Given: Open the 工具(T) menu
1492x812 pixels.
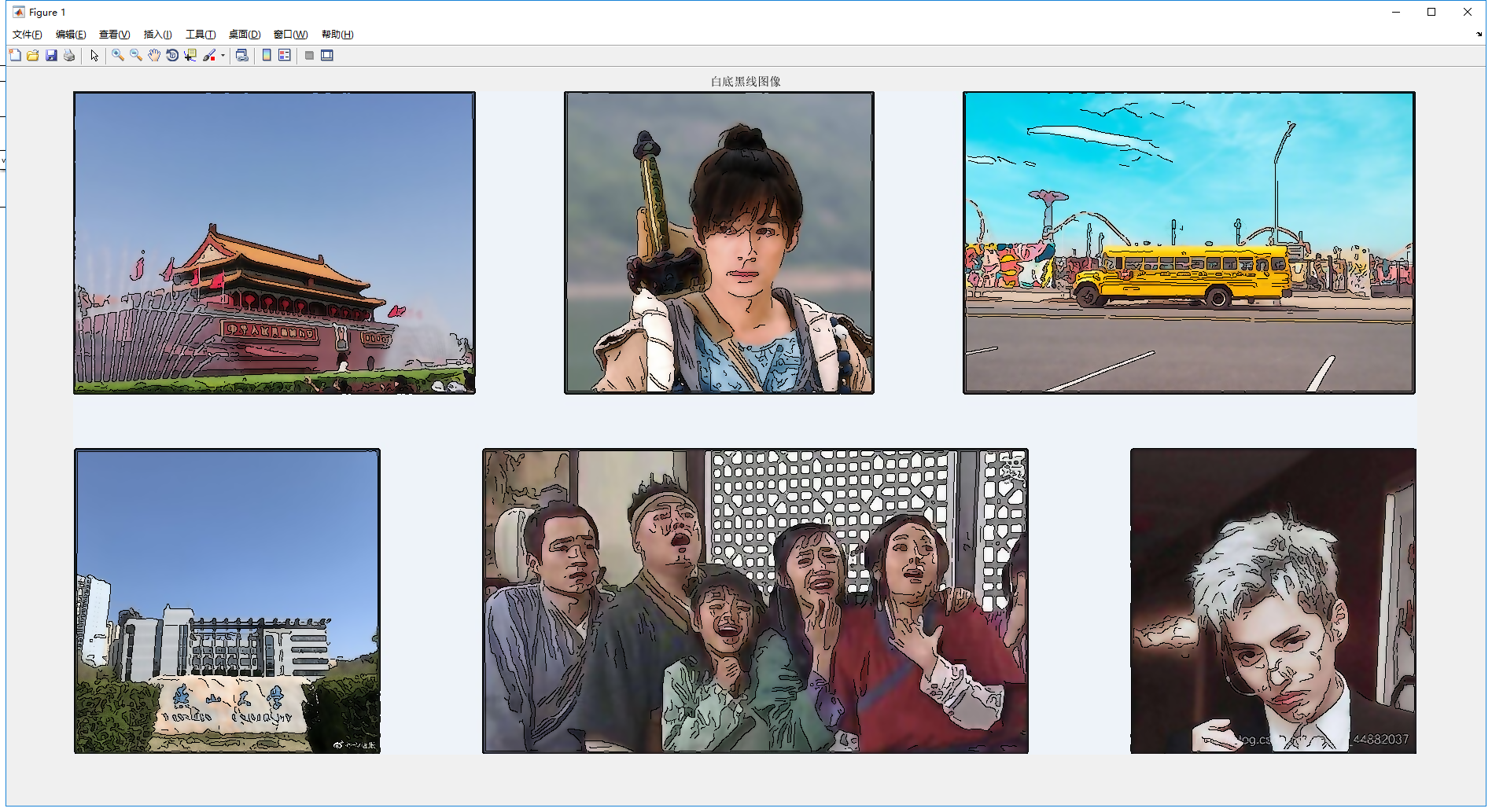Looking at the screenshot, I should click(201, 35).
